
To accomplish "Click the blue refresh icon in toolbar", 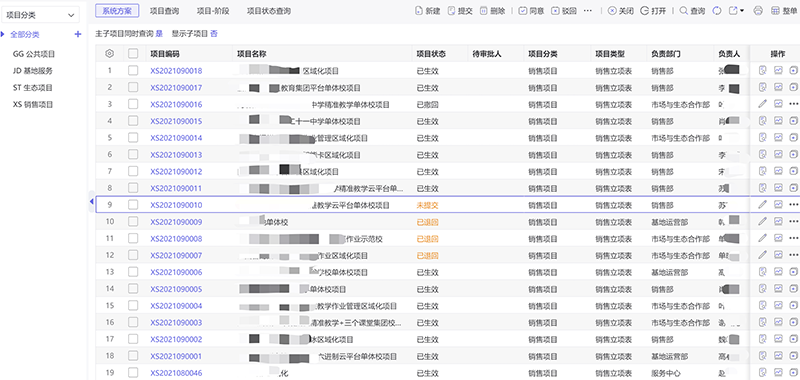I will 717,11.
